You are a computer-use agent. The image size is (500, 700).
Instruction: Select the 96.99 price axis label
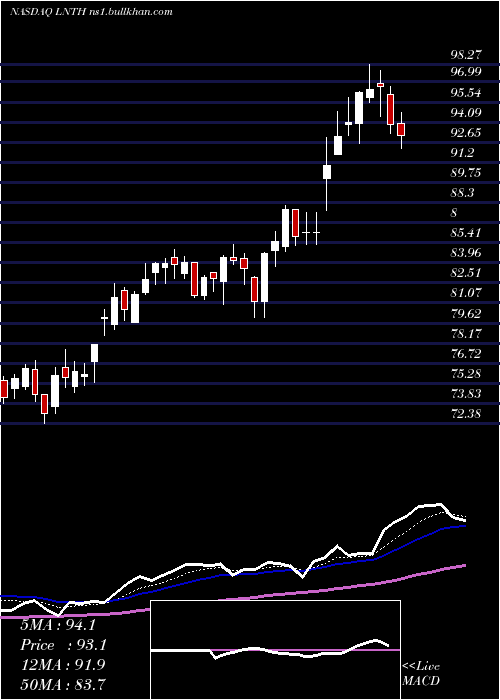pos(466,71)
